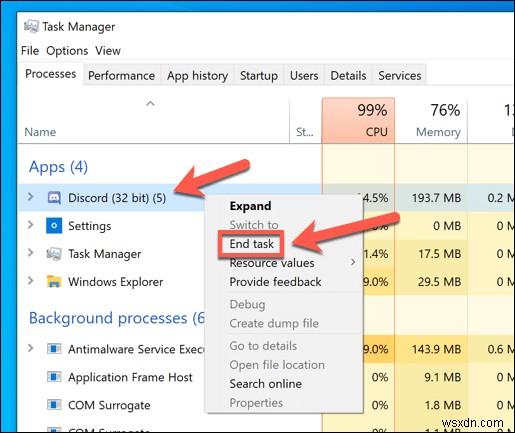Click the Settings gear icon

click(x=54, y=226)
